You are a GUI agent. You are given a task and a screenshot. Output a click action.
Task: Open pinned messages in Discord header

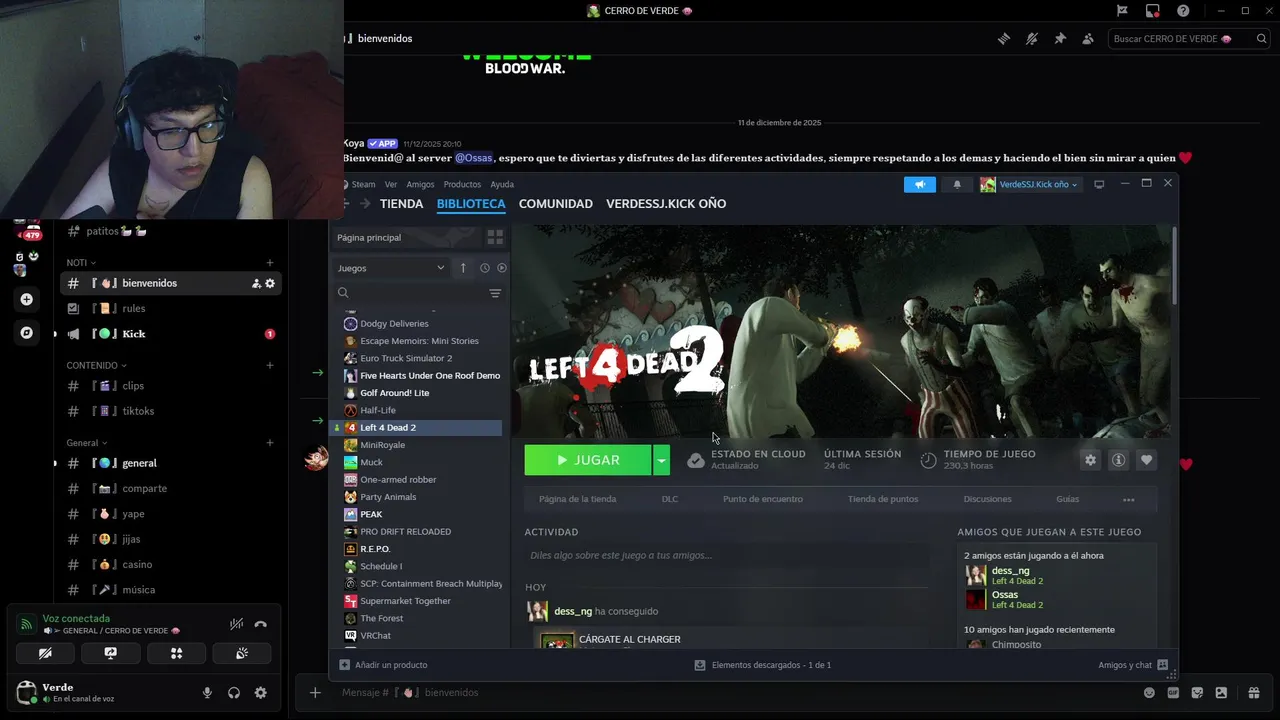point(1060,39)
